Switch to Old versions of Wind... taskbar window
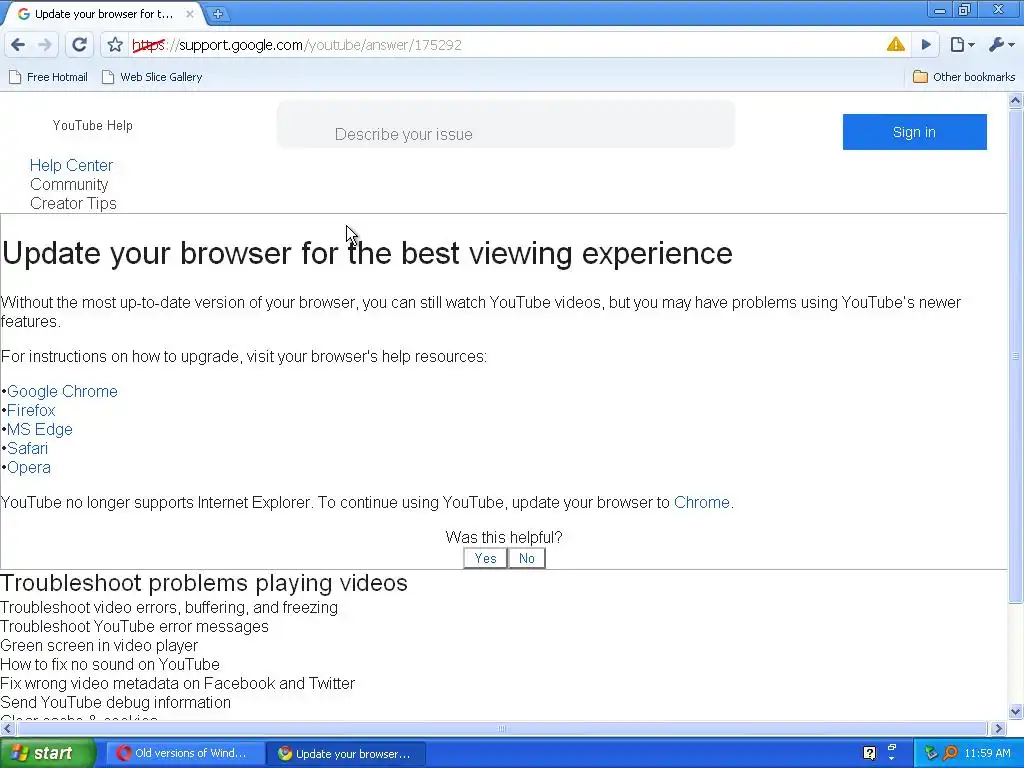This screenshot has height=768, width=1024. (185, 753)
